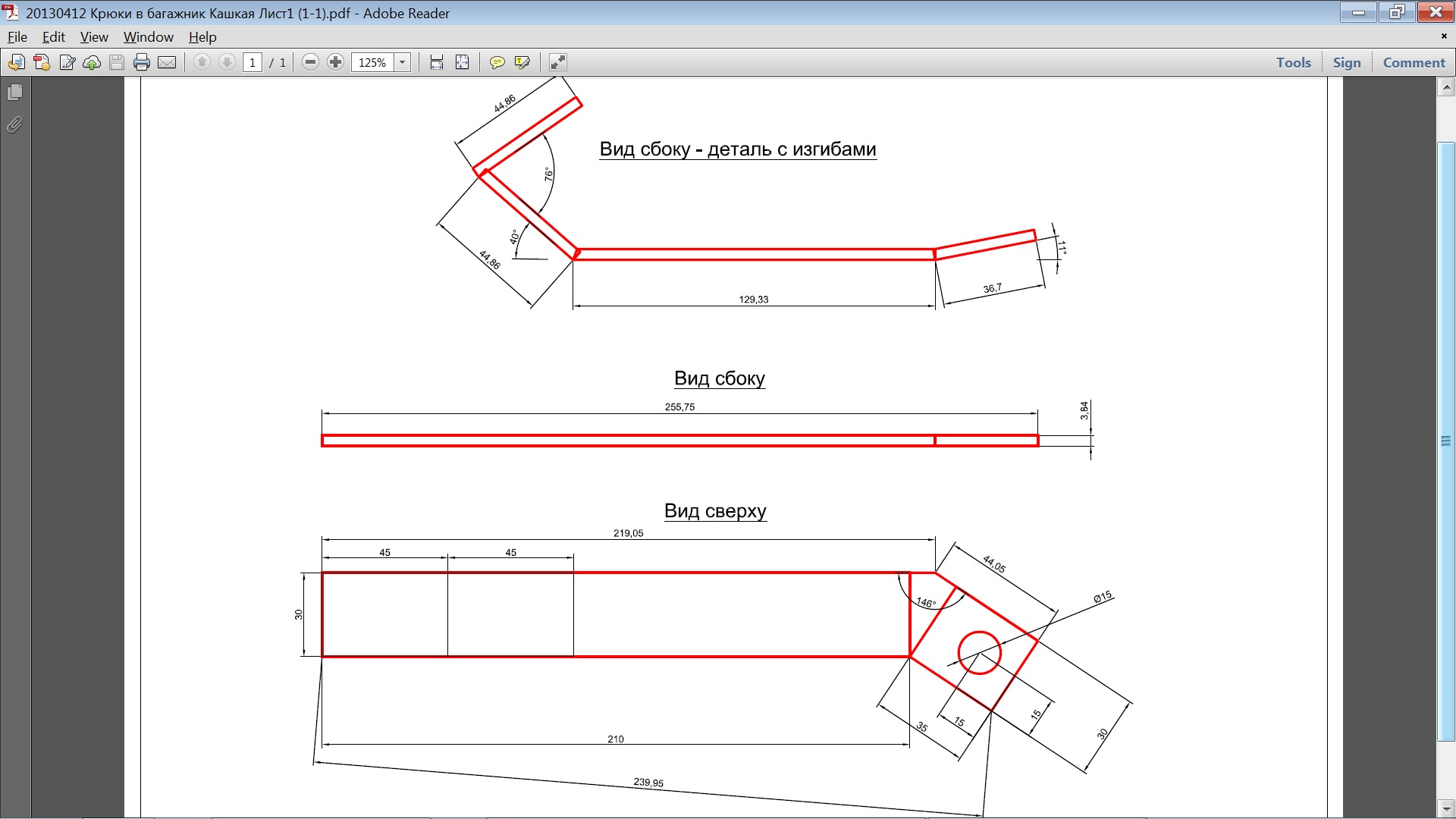This screenshot has width=1456, height=819.
Task: Show the page thumbnails panel
Action: pyautogui.click(x=15, y=93)
